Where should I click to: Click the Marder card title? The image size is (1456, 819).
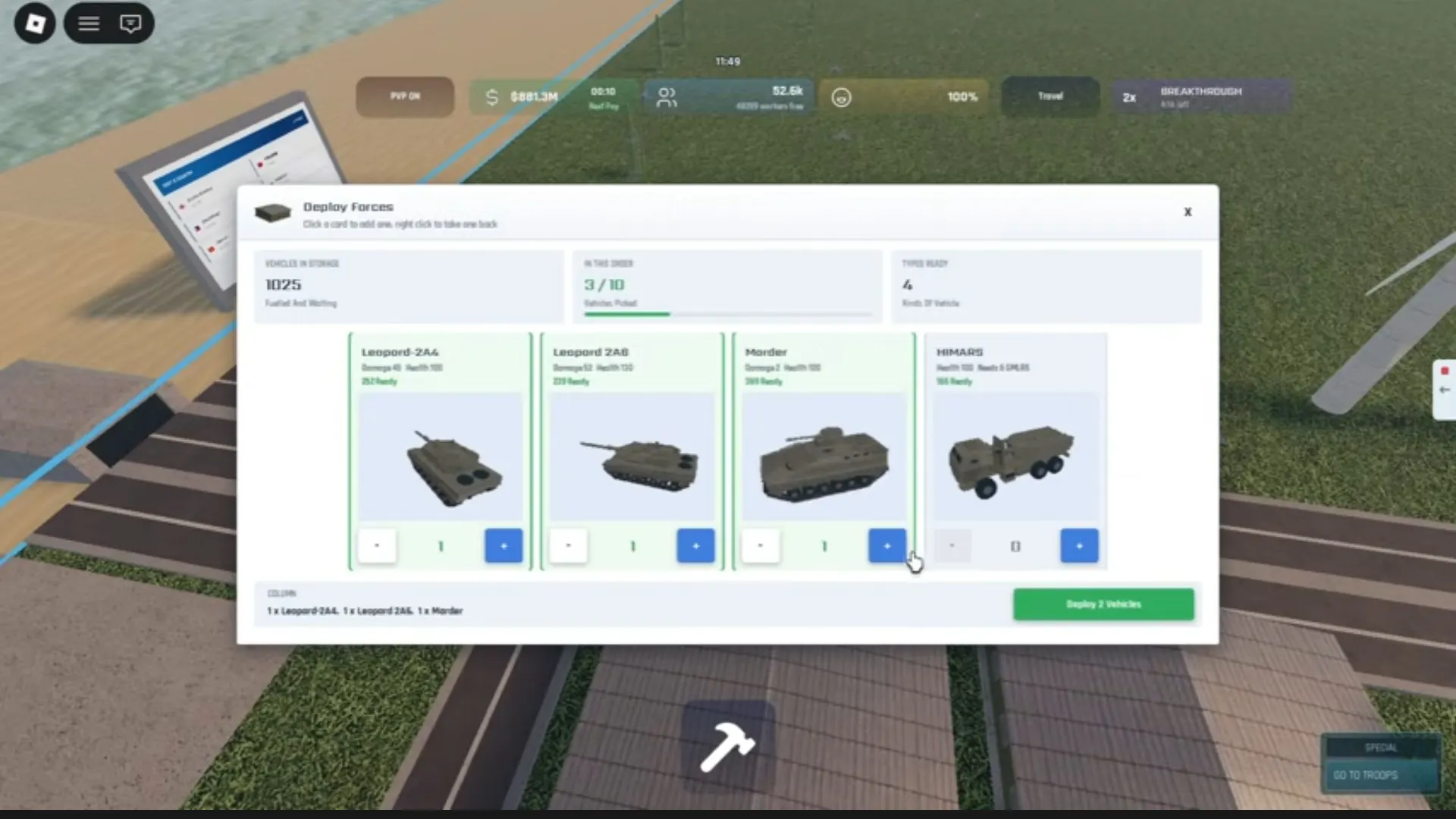click(766, 353)
